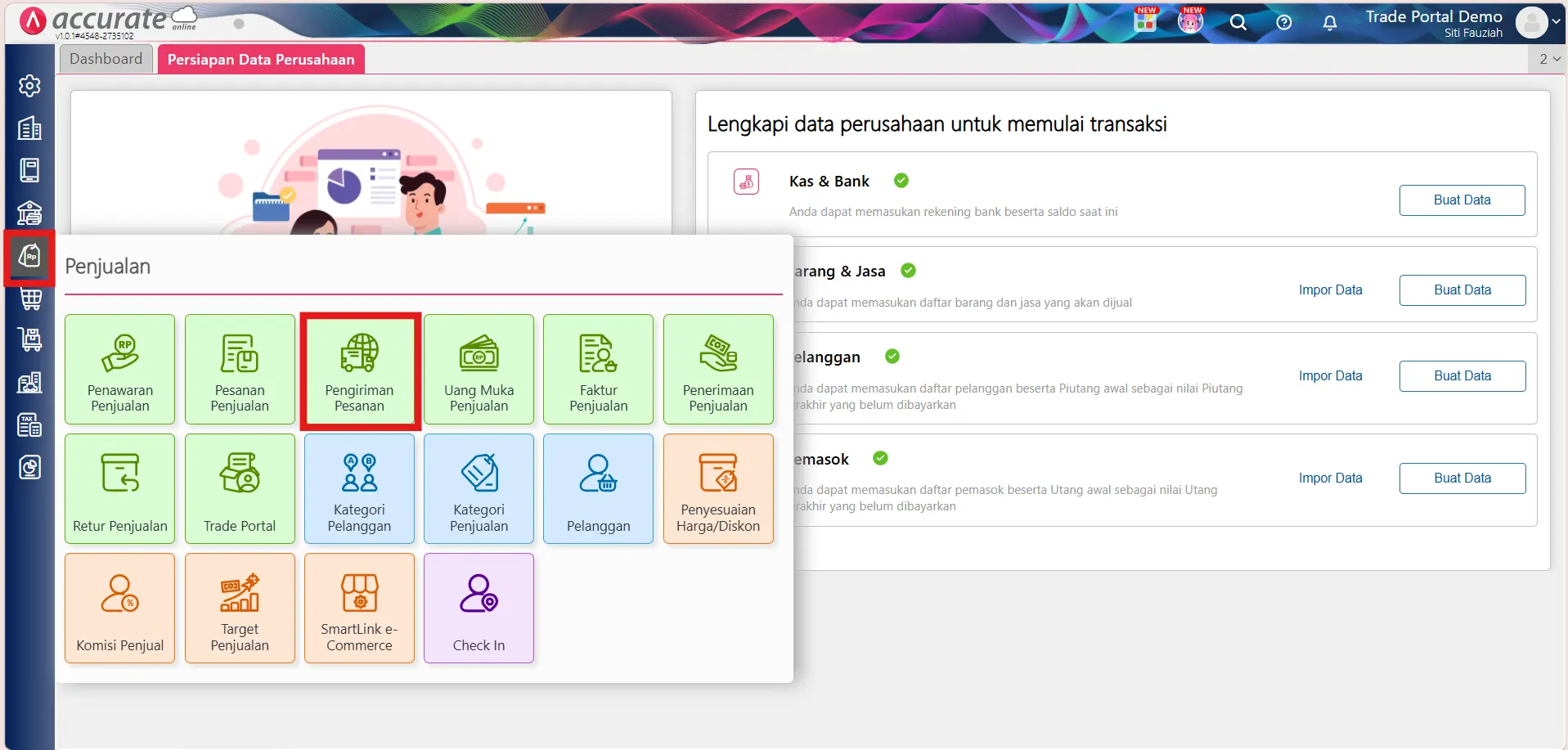Expand the open tabs count dropdown
The height and width of the screenshot is (750, 1568).
pos(1550,59)
